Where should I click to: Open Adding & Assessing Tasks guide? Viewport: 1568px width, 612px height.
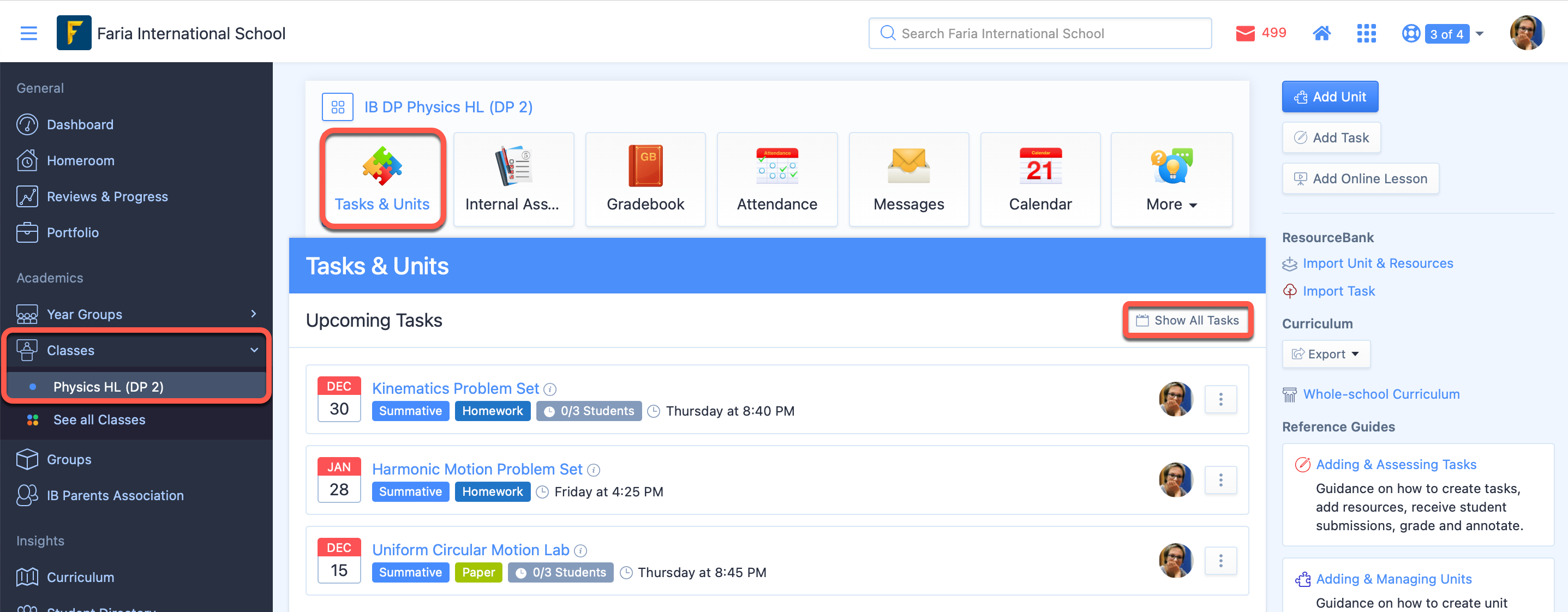click(x=1395, y=464)
